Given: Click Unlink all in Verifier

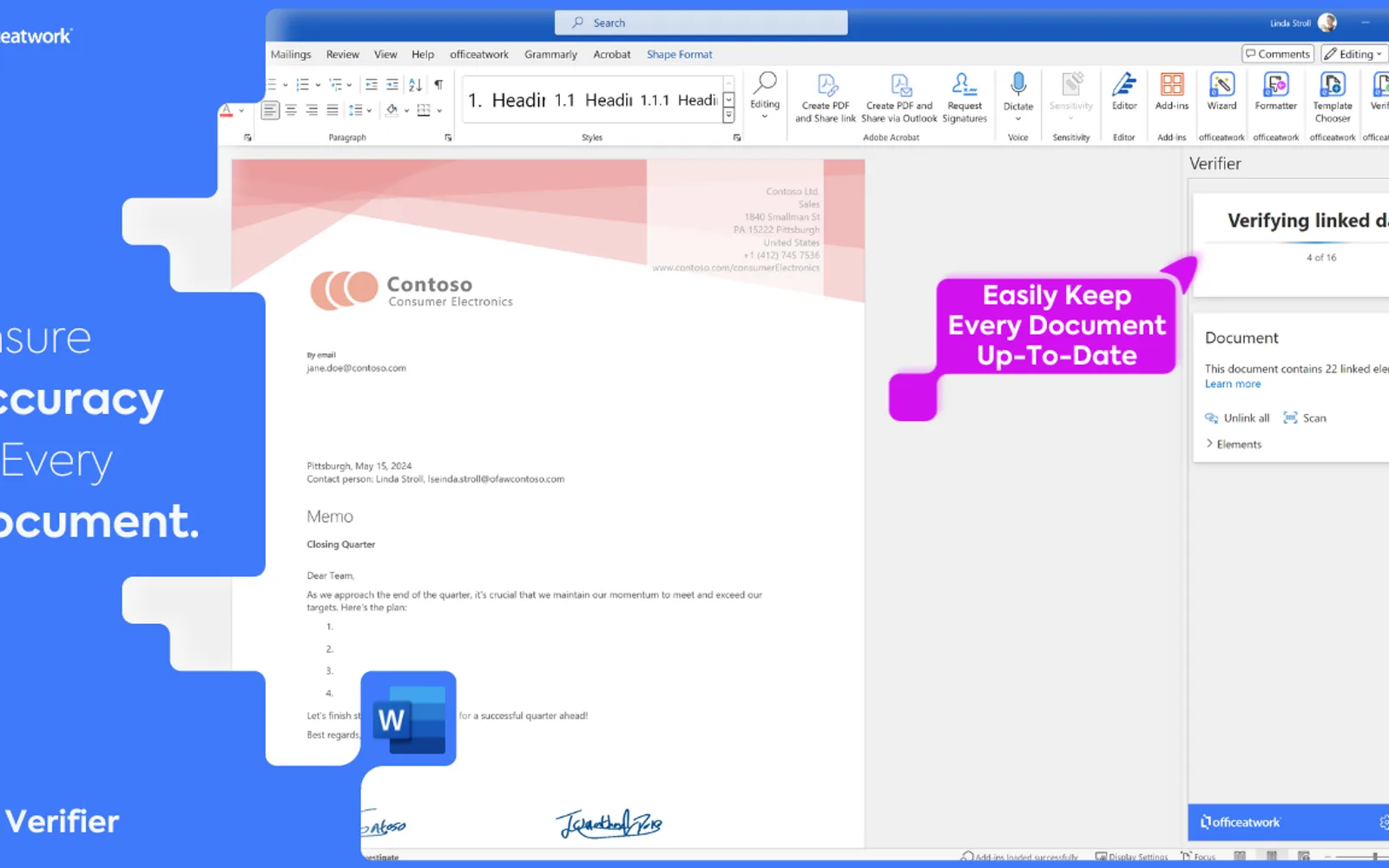Looking at the screenshot, I should coord(1237,418).
